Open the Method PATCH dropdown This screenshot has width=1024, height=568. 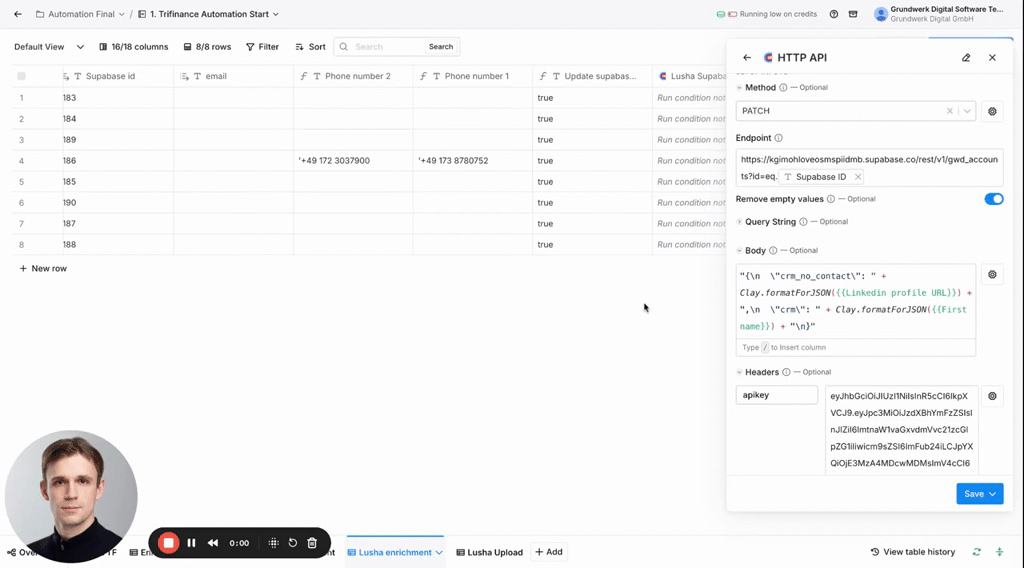(967, 111)
